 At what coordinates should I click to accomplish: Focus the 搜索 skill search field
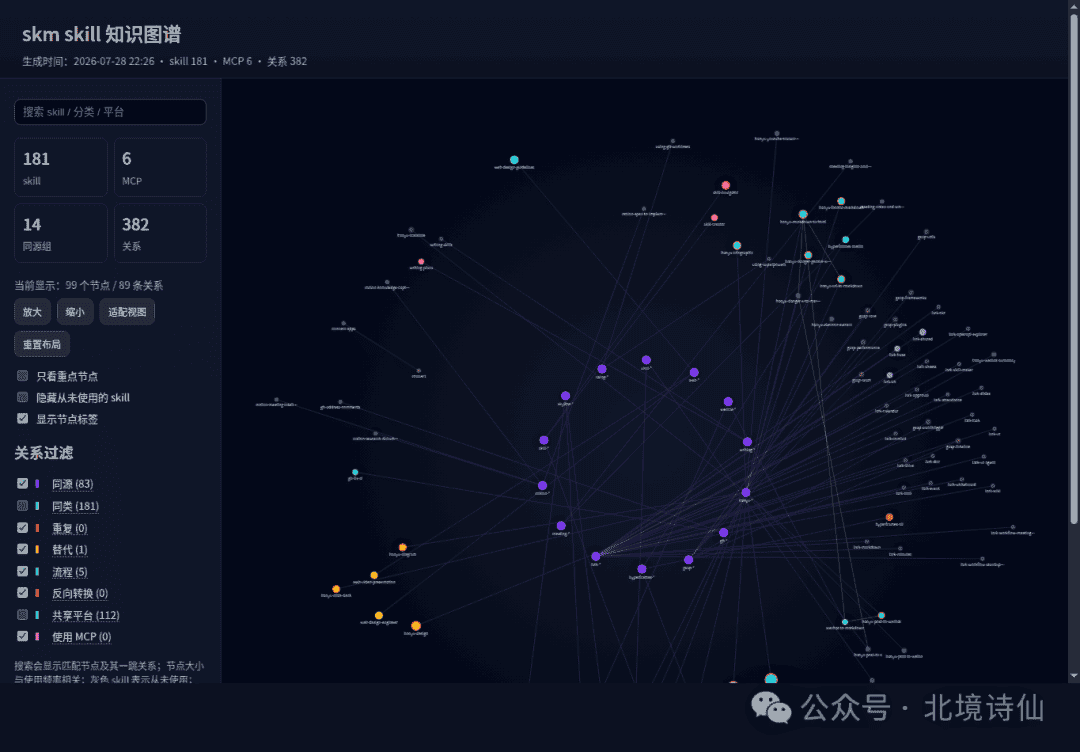pyautogui.click(x=110, y=112)
